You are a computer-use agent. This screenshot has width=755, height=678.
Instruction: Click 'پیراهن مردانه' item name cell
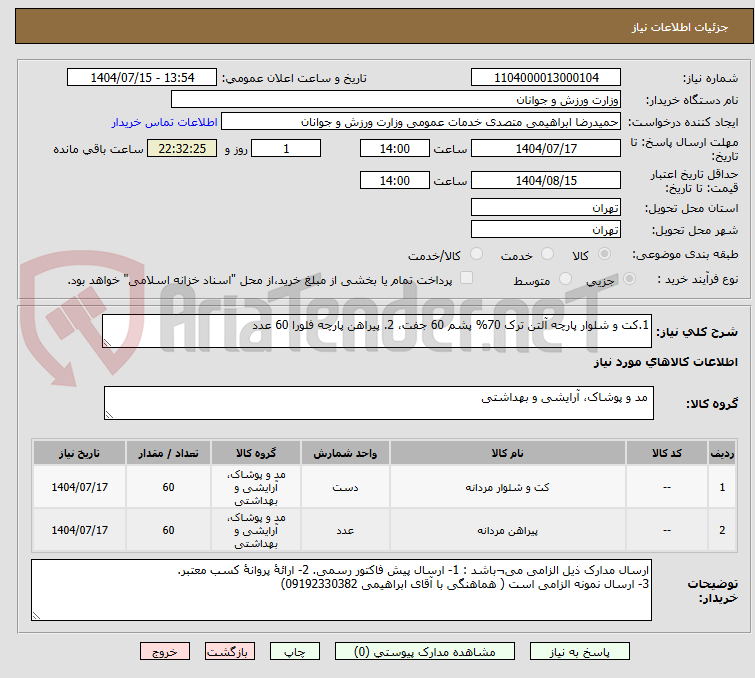click(x=508, y=530)
